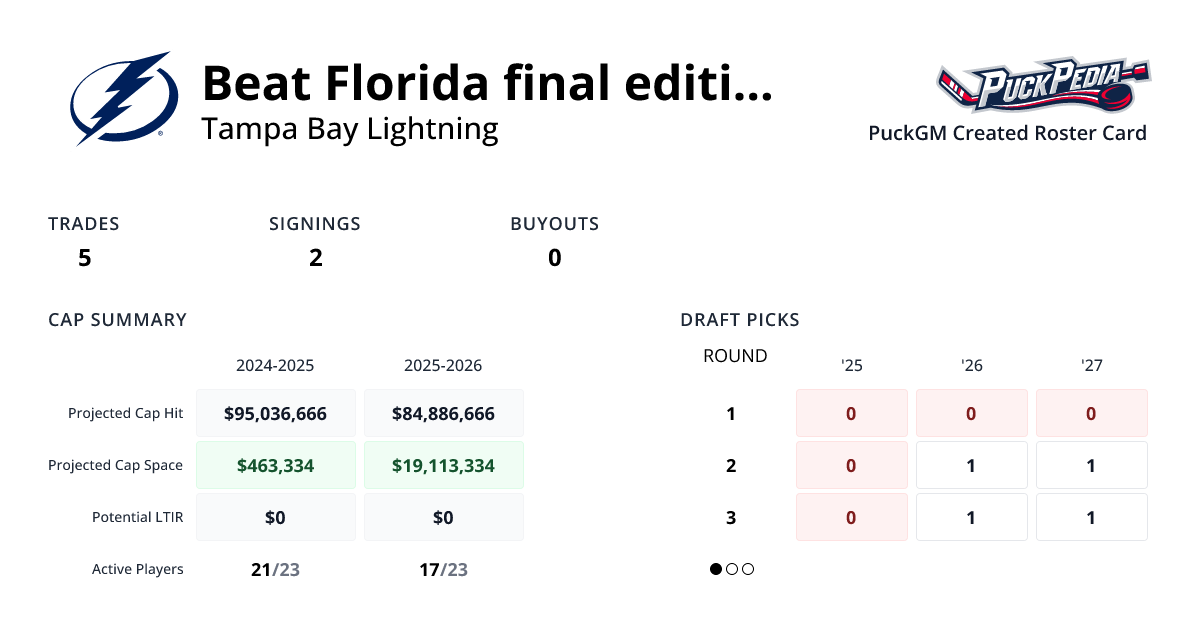Click the '27 round 1 pick showing 0
Screen dimensions: 1200x630
tap(1091, 413)
